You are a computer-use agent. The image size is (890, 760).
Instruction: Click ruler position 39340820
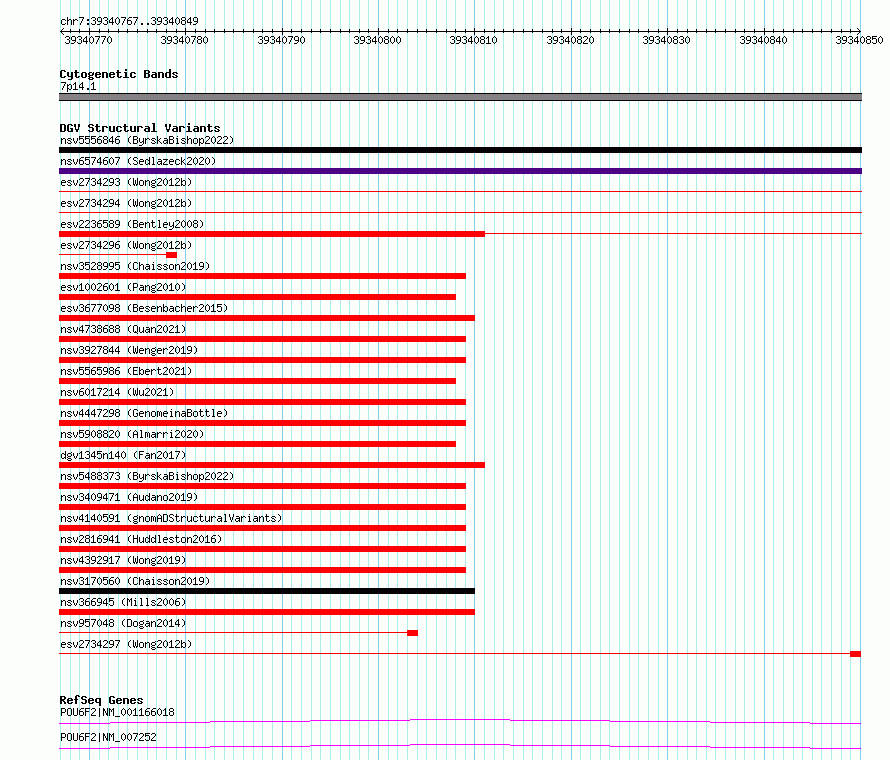pos(570,40)
